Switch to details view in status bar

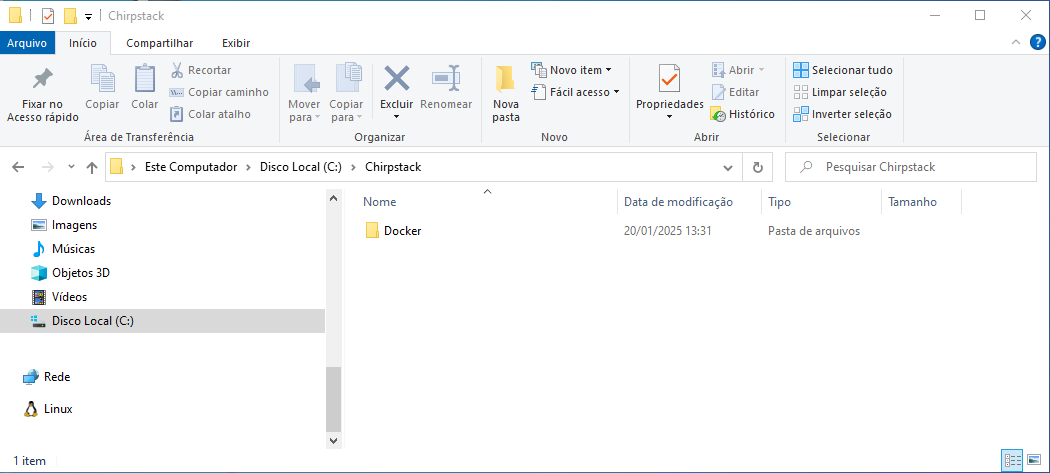point(1012,460)
